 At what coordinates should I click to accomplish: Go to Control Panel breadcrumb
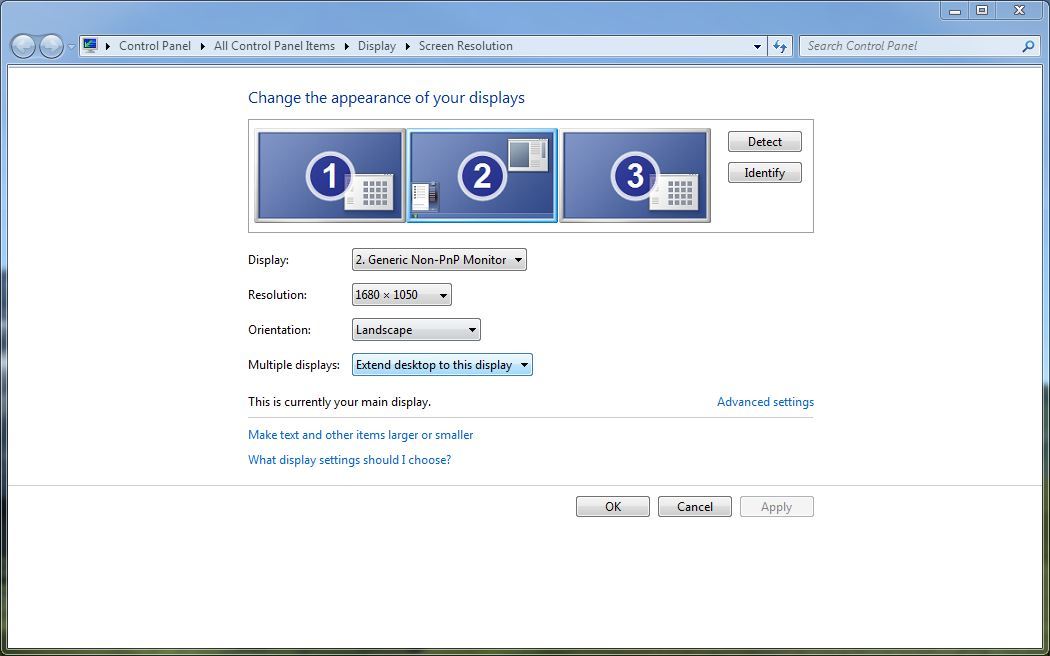(154, 46)
